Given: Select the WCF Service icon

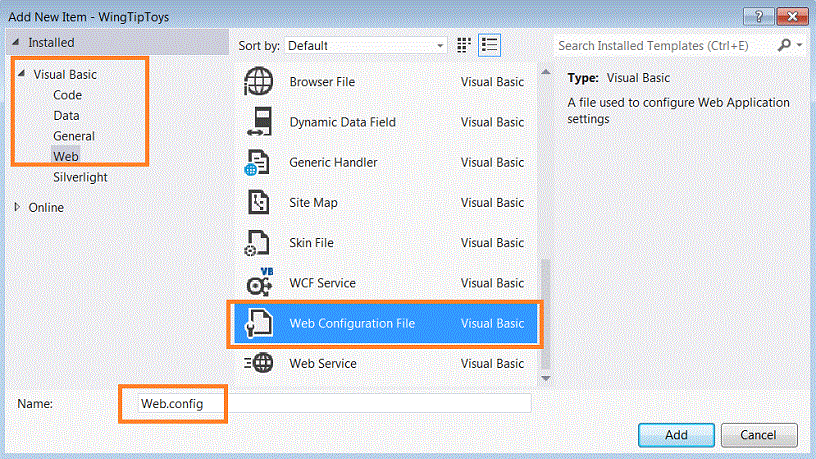Looking at the screenshot, I should 259,283.
